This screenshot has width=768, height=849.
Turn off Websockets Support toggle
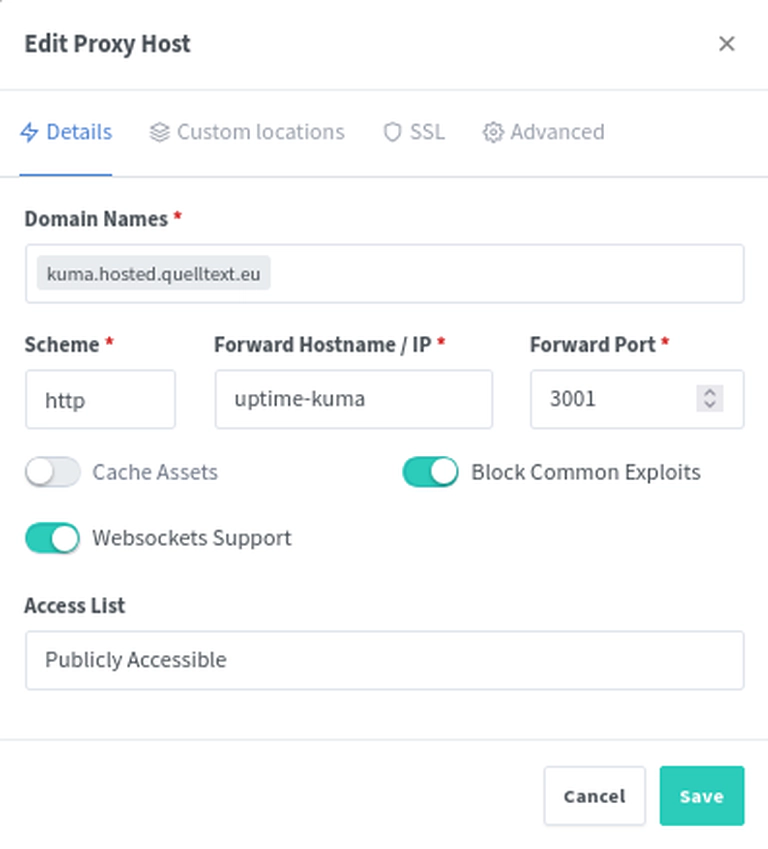53,538
